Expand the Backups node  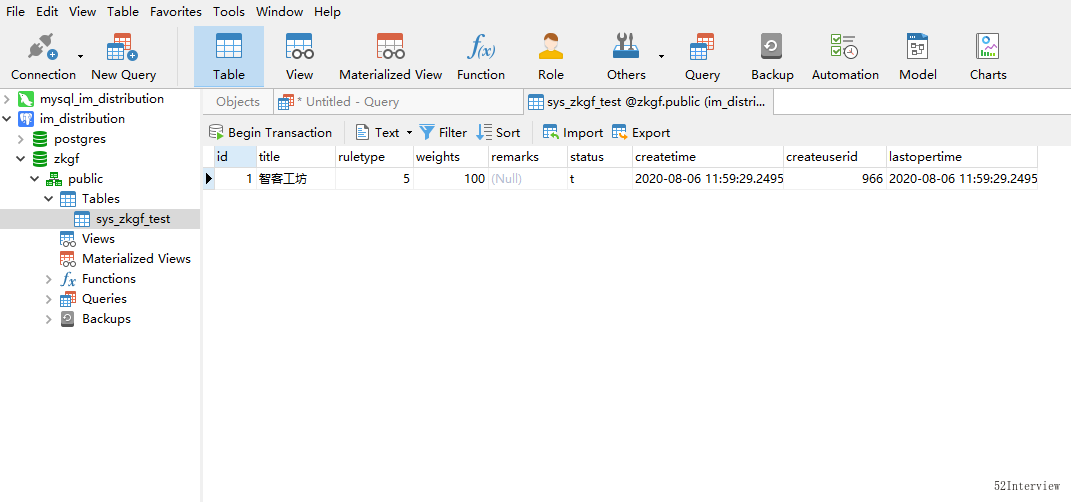tap(48, 319)
